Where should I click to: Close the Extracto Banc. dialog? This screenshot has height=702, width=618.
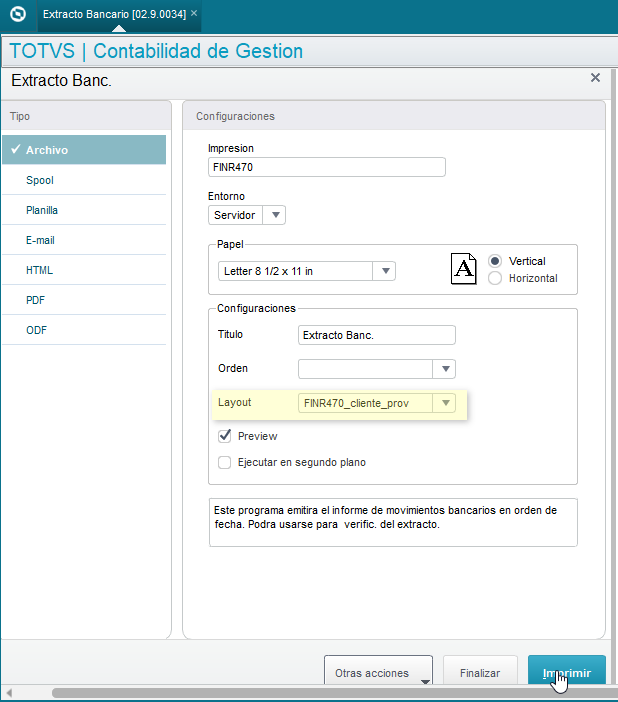click(595, 77)
